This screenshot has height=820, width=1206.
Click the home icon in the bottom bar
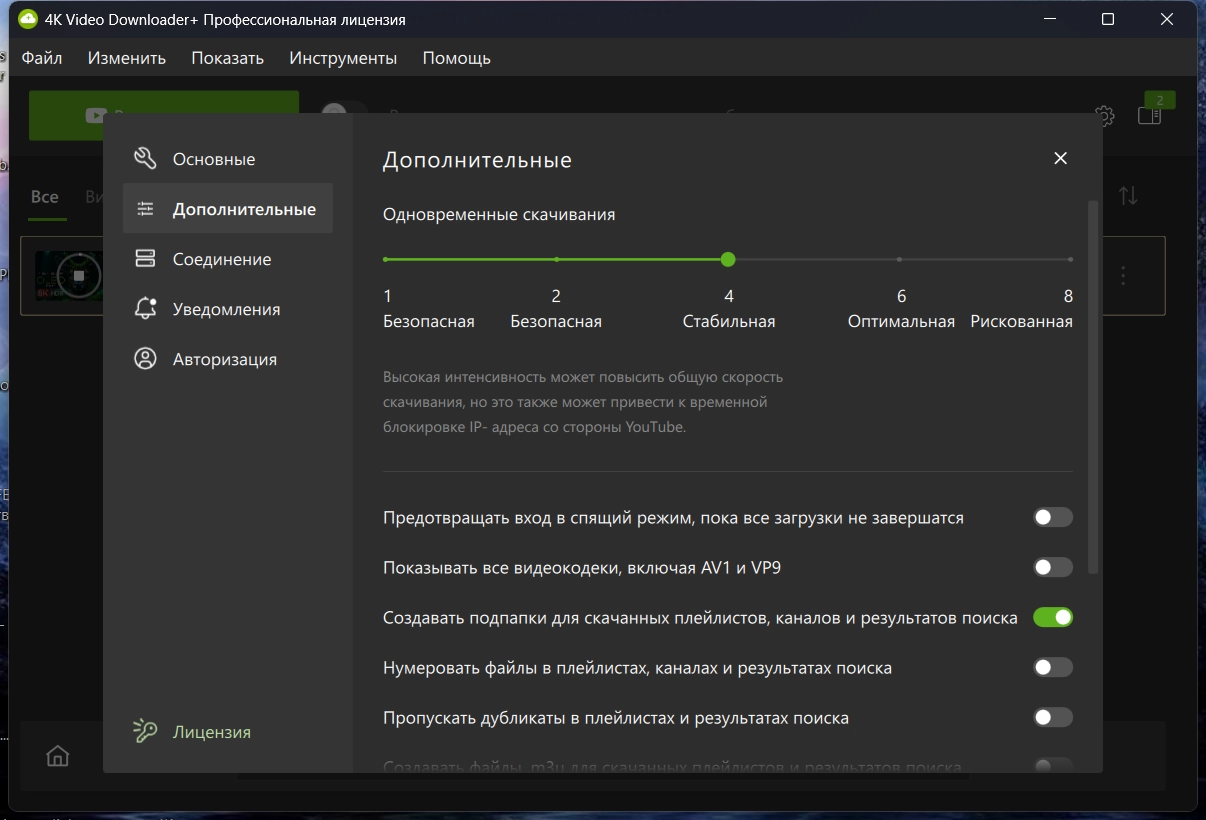[x=58, y=756]
